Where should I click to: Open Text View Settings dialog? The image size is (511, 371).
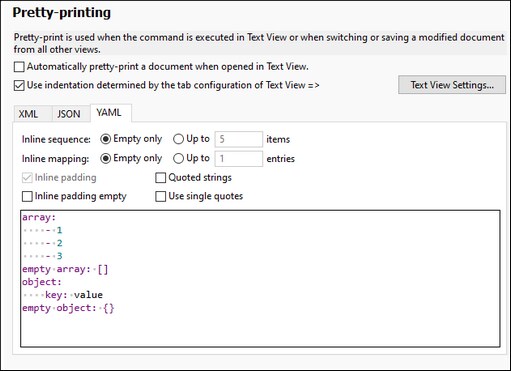click(452, 85)
